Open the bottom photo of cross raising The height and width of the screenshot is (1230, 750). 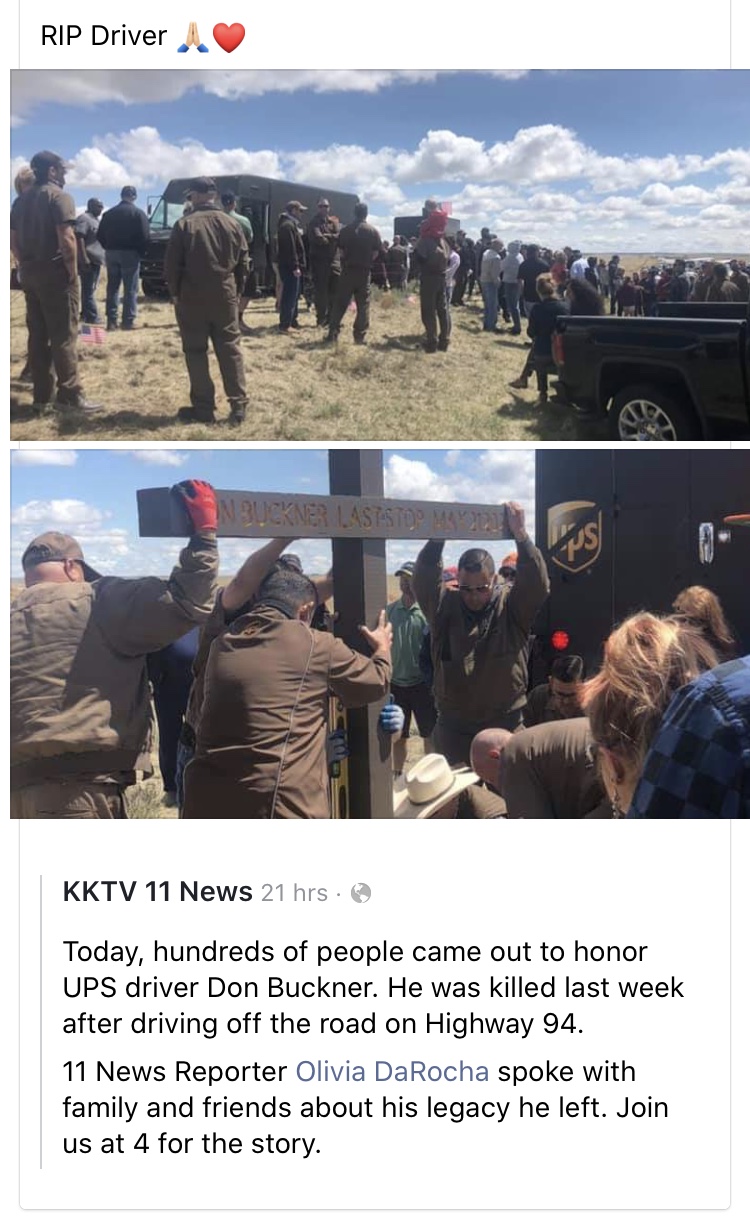click(x=380, y=634)
